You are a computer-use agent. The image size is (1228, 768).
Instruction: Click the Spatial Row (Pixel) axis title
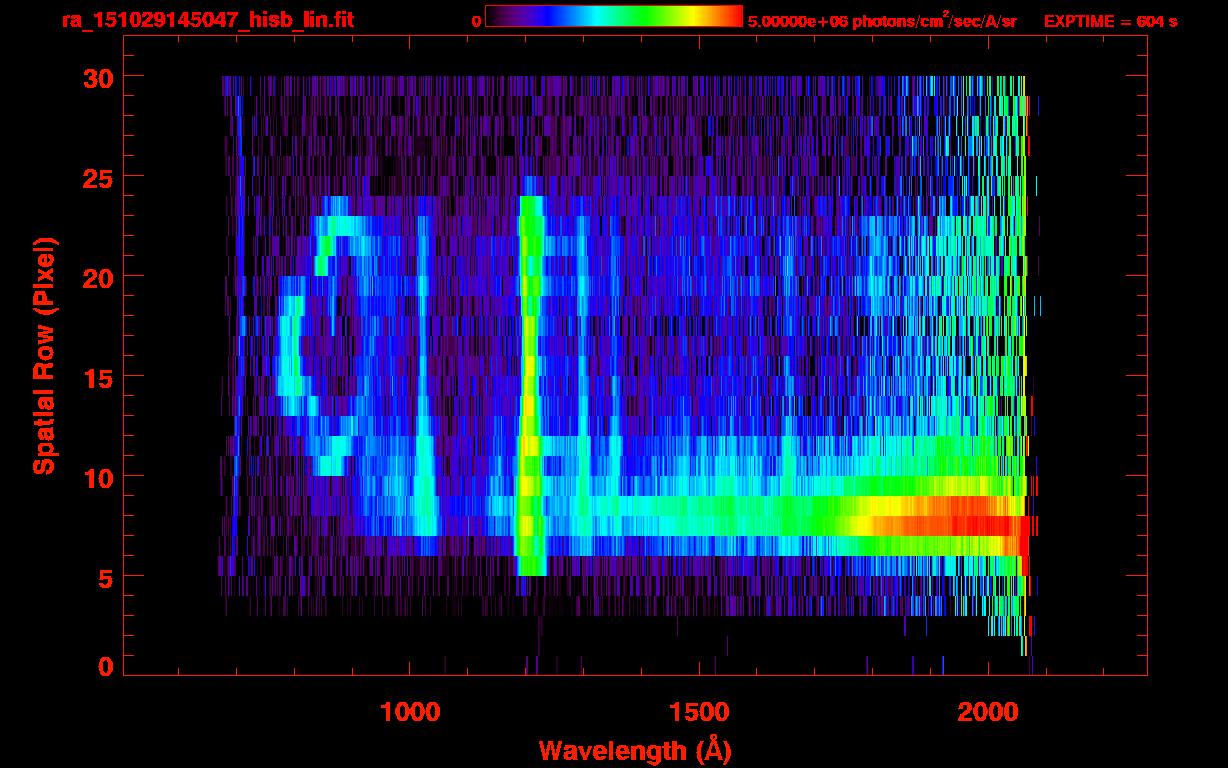44,355
